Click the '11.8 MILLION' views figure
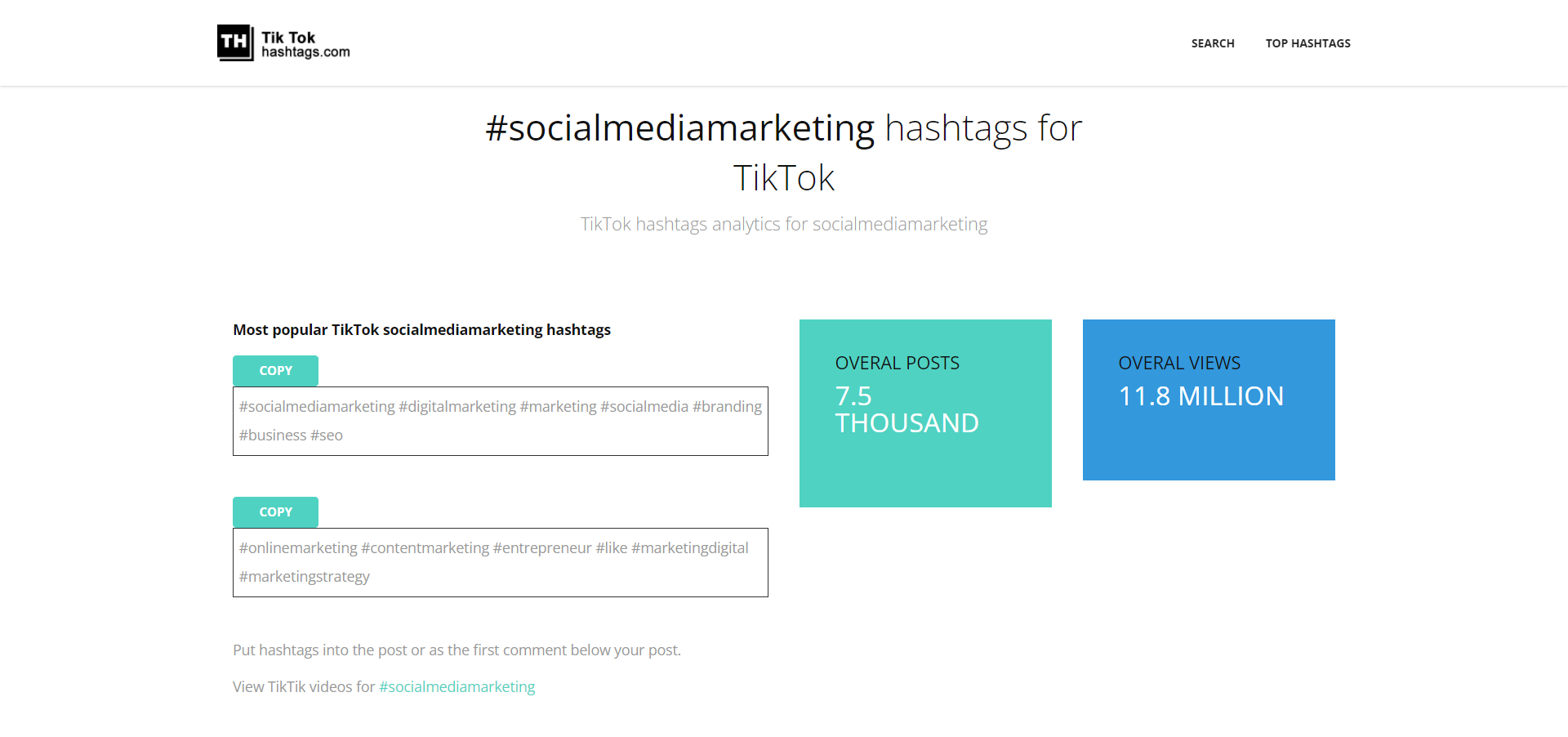1568x737 pixels. click(1200, 396)
